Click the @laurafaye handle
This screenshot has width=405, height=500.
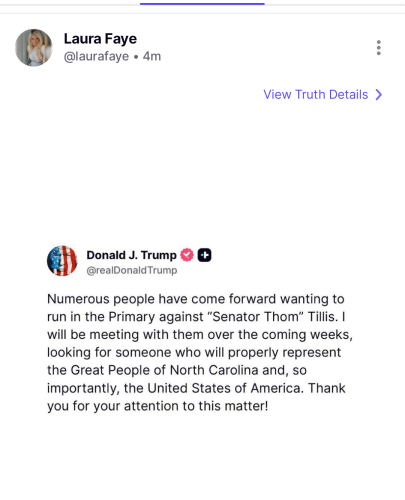tap(96, 56)
